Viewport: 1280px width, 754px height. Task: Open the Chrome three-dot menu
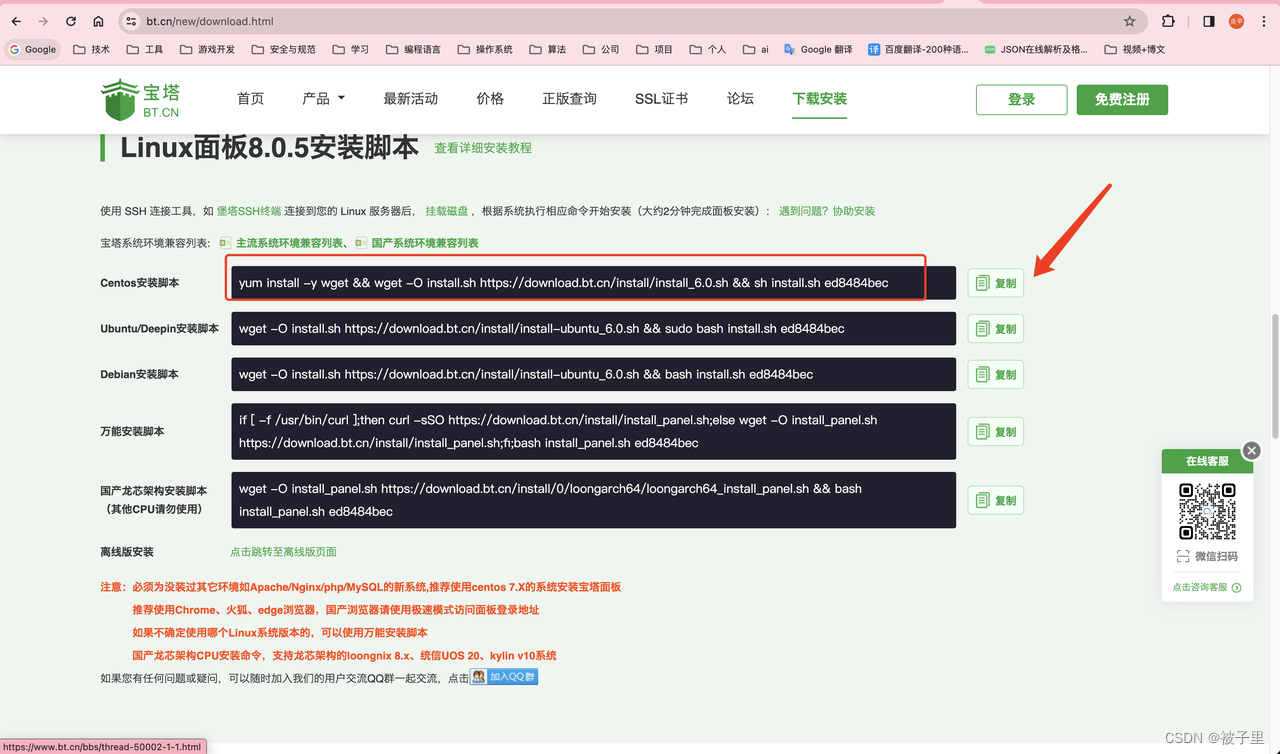pyautogui.click(x=1265, y=21)
